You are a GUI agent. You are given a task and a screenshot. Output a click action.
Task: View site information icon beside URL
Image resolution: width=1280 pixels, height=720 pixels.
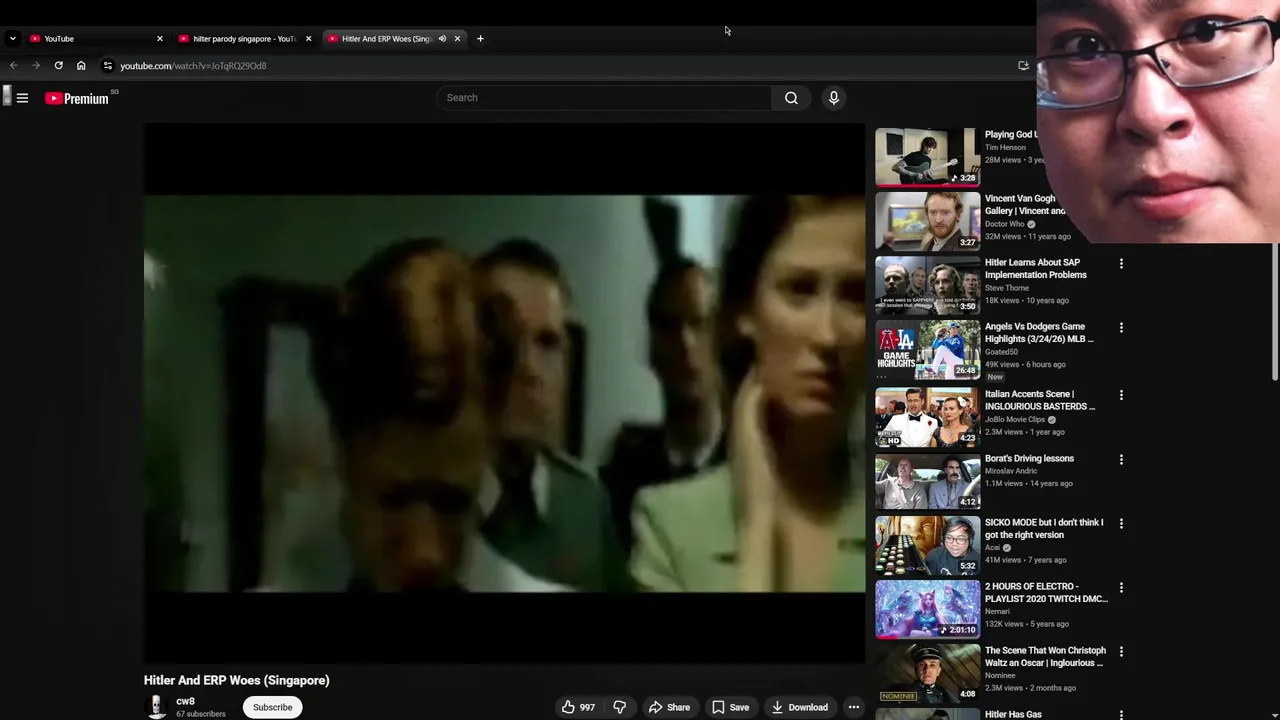click(x=108, y=66)
